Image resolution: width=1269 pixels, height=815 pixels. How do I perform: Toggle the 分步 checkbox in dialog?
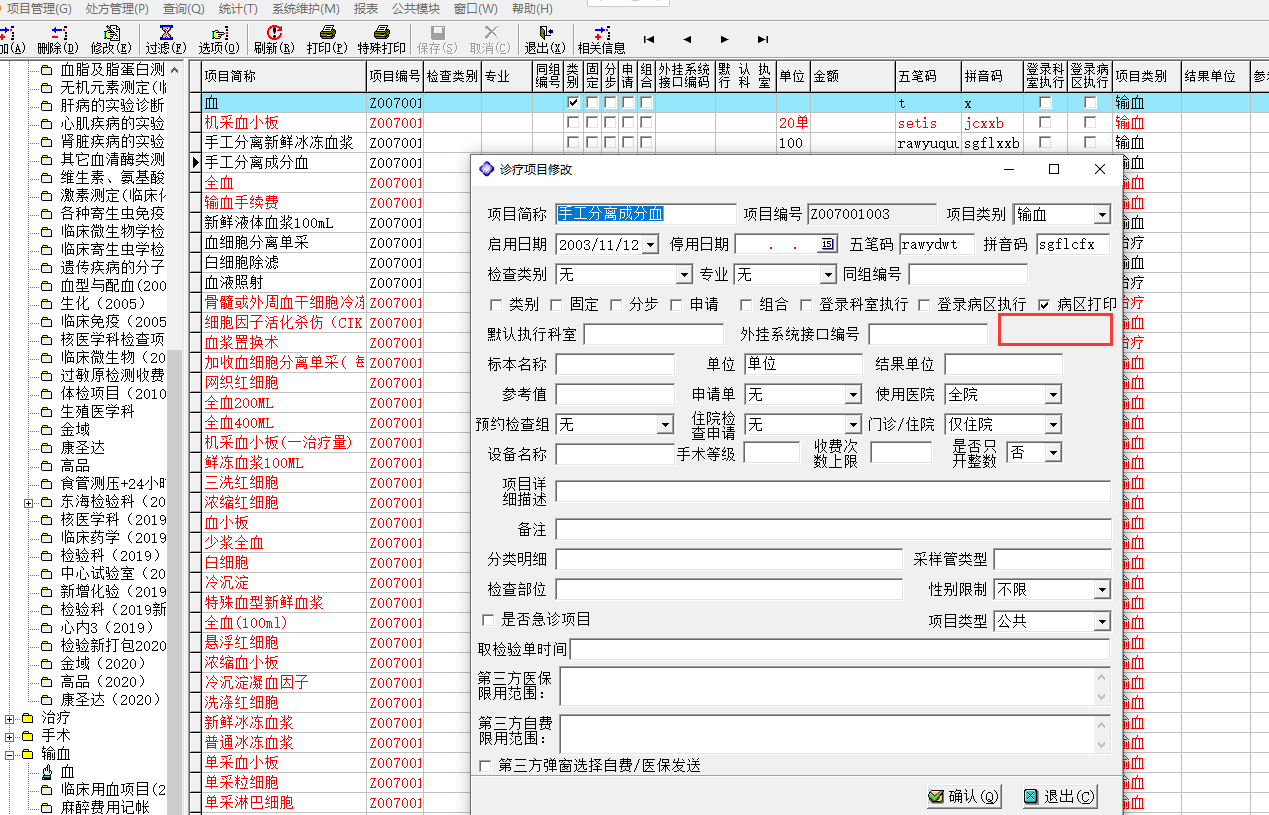pyautogui.click(x=616, y=304)
